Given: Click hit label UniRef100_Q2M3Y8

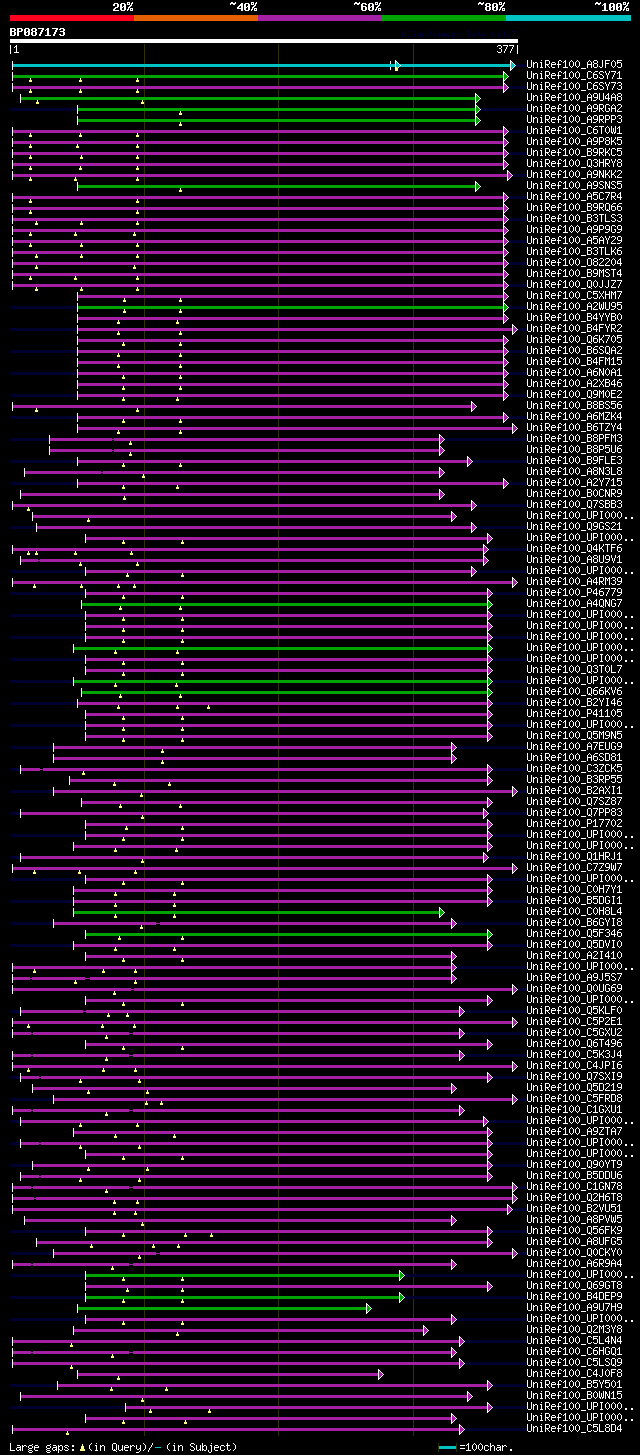Looking at the screenshot, I should (574, 1330).
